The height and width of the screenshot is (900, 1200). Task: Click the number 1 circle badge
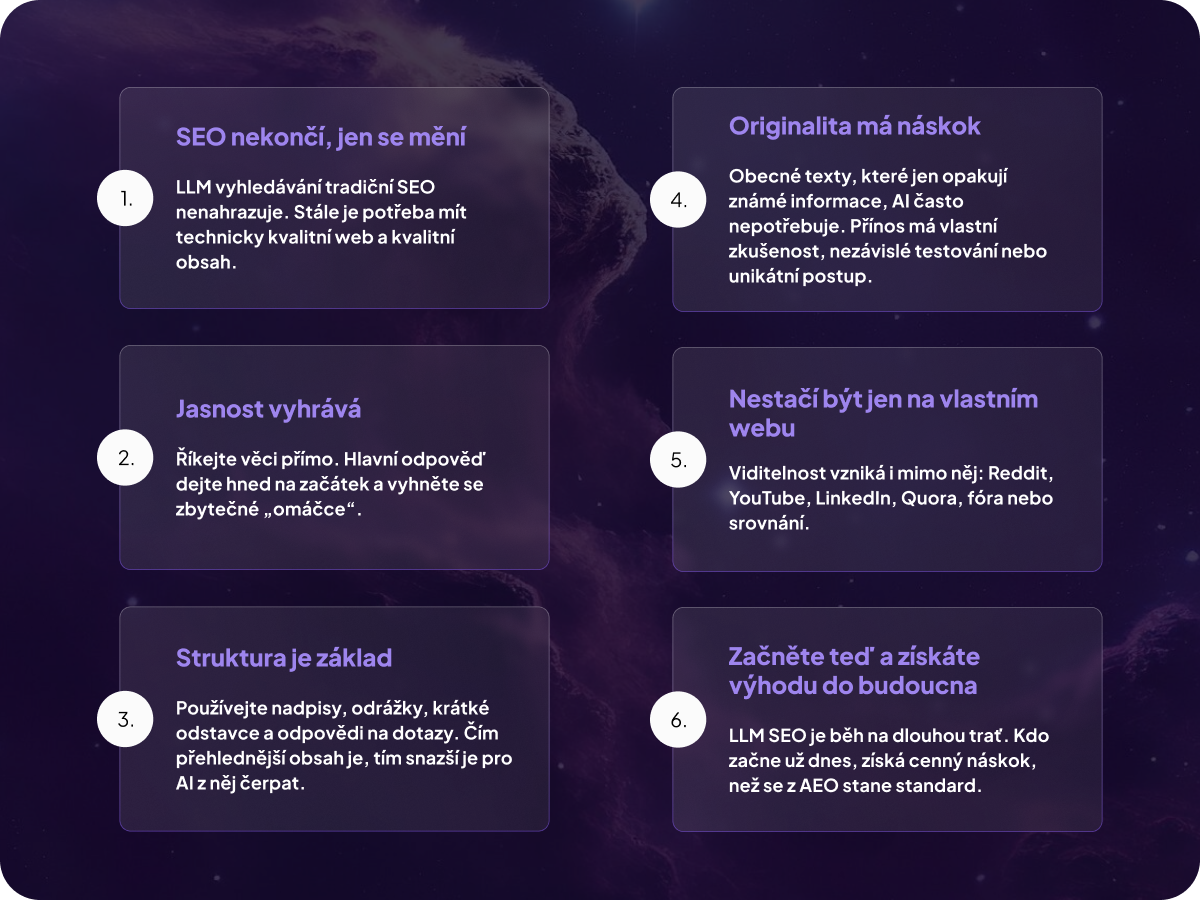(x=125, y=198)
